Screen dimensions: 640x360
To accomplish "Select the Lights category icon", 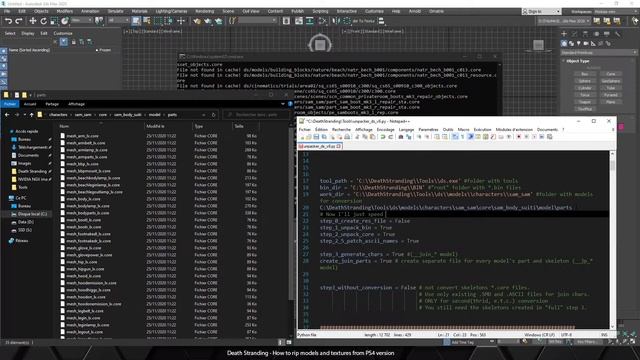I will point(579,43).
